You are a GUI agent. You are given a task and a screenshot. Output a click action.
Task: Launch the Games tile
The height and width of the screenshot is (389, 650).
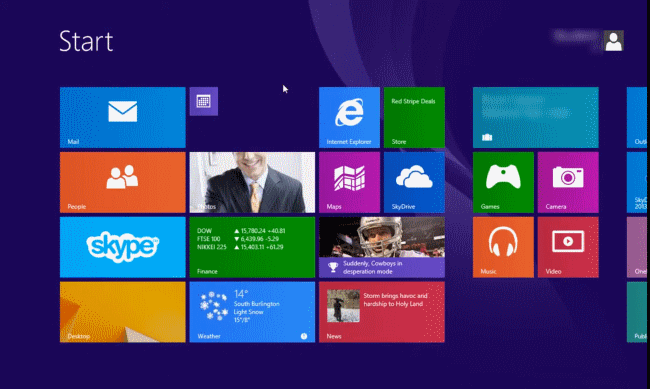pos(503,182)
